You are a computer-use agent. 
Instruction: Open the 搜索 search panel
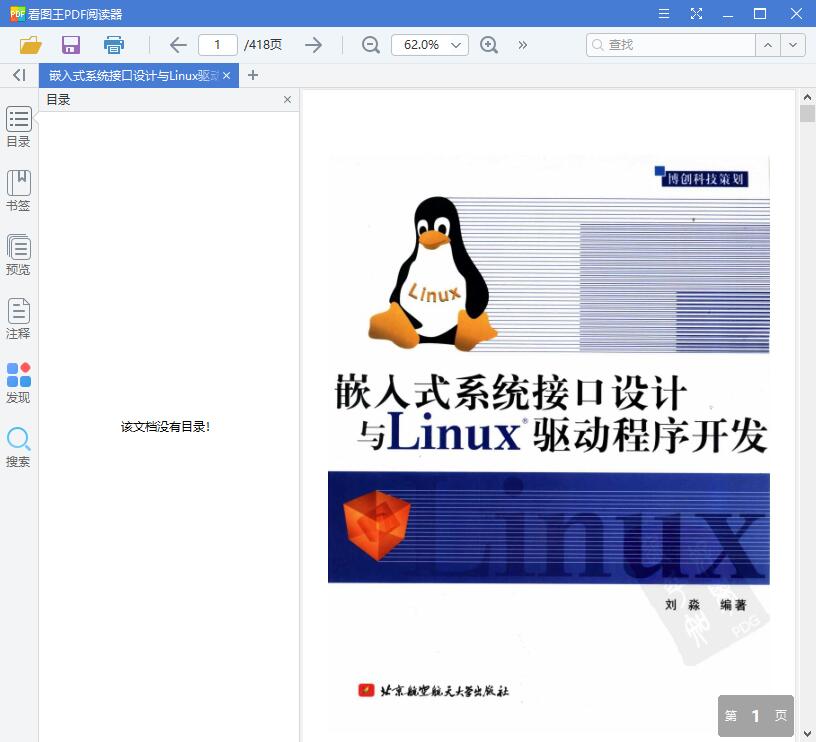pyautogui.click(x=19, y=447)
